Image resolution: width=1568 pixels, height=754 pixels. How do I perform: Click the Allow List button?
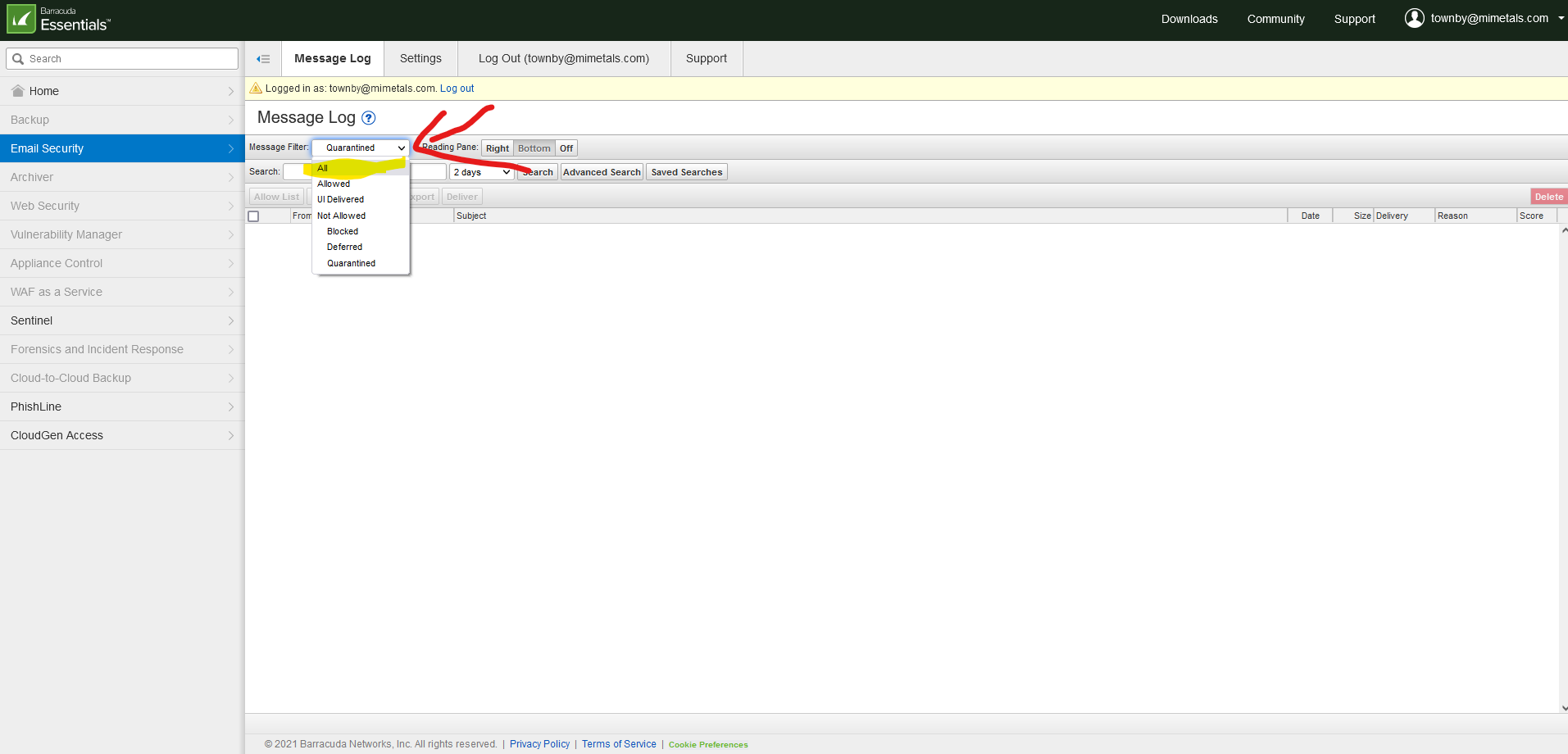tap(277, 197)
